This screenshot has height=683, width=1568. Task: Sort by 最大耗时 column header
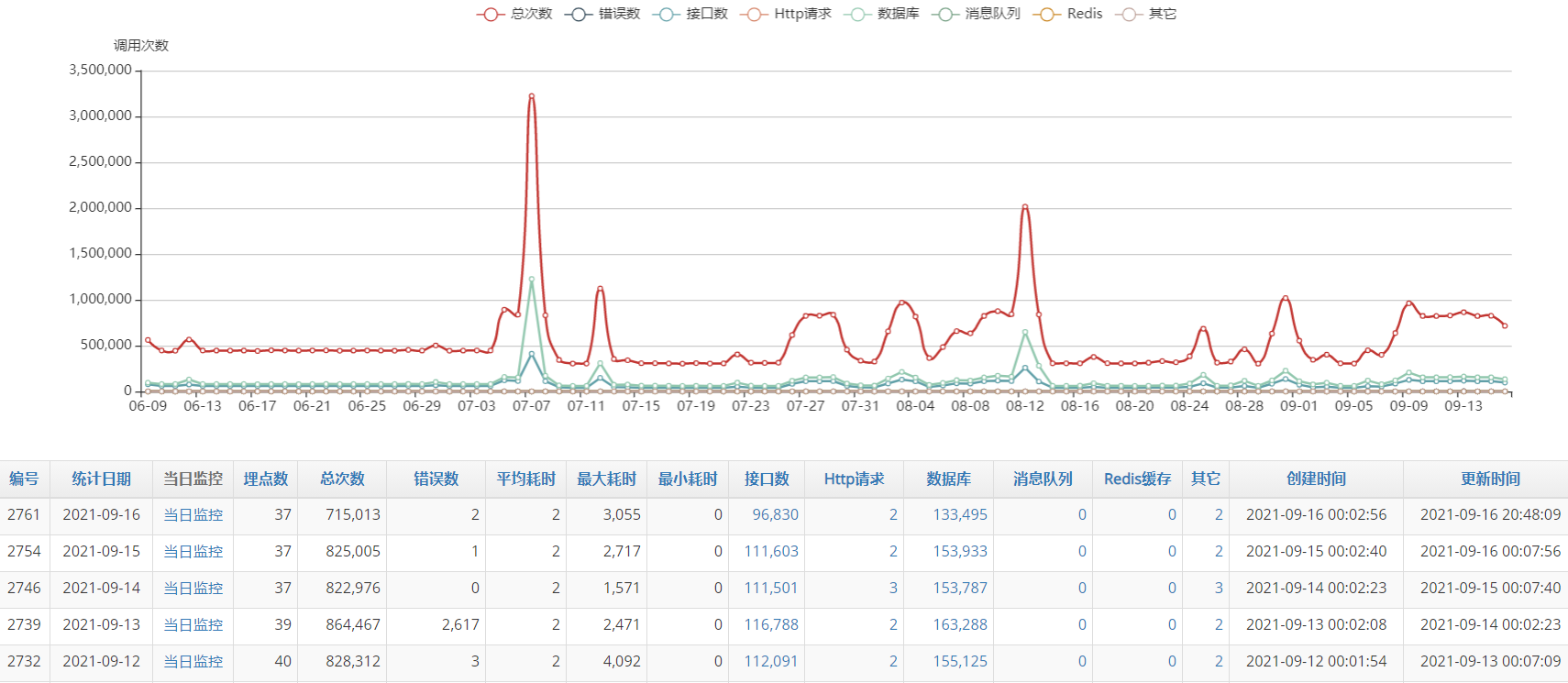(x=606, y=479)
